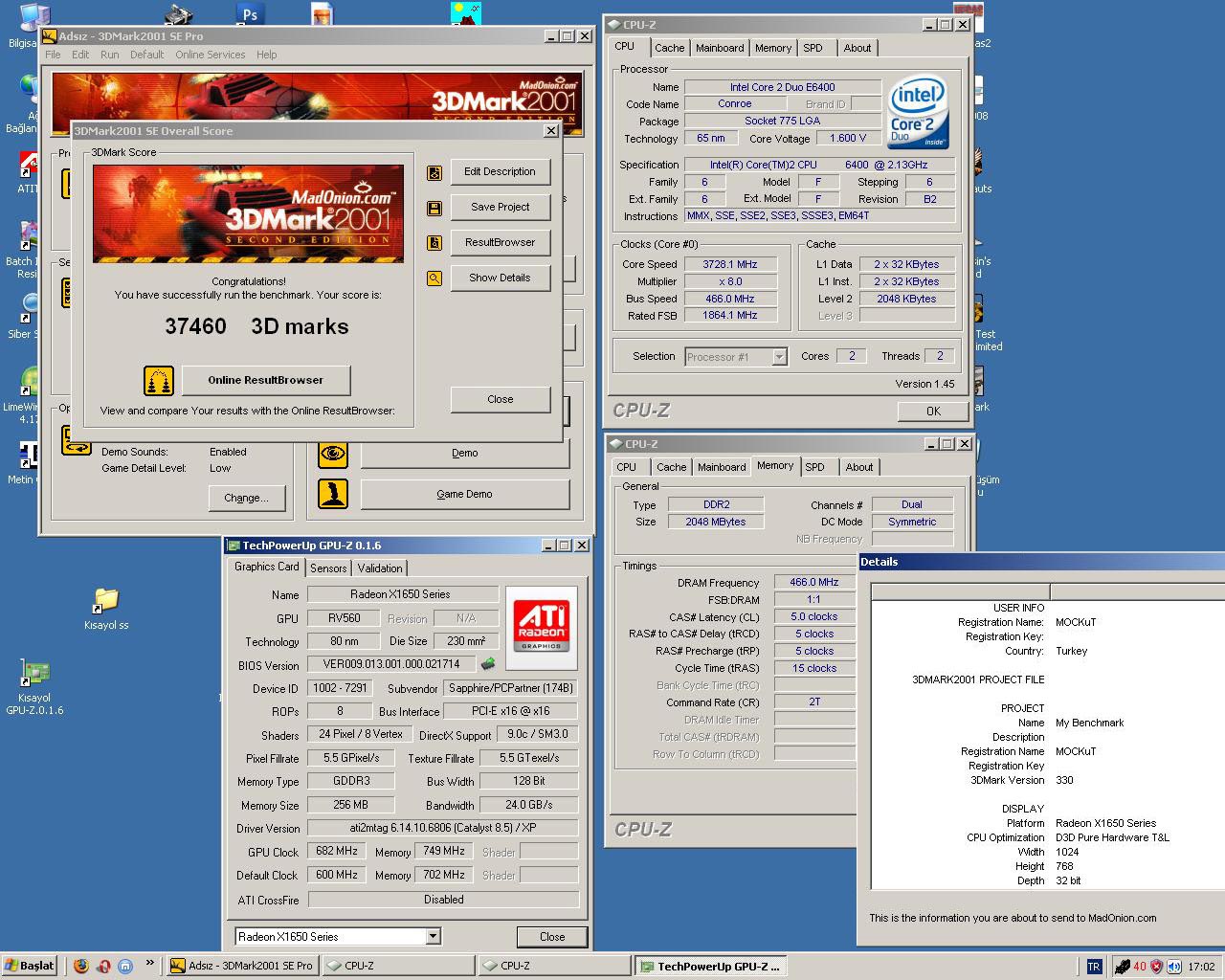Click ResultBrowser button

501,243
